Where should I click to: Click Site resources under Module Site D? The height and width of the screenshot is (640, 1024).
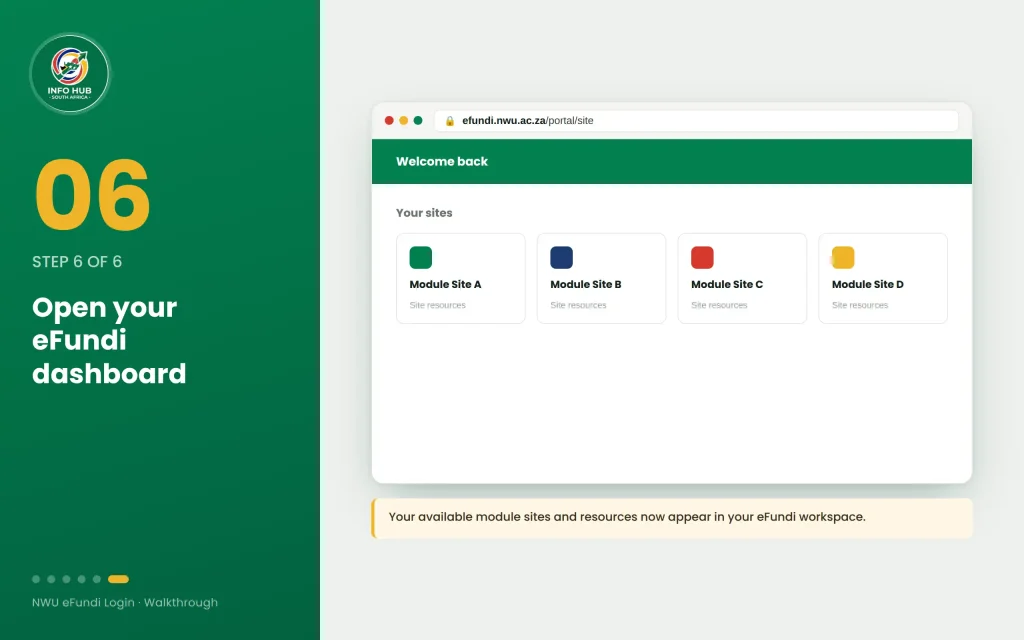click(x=860, y=305)
